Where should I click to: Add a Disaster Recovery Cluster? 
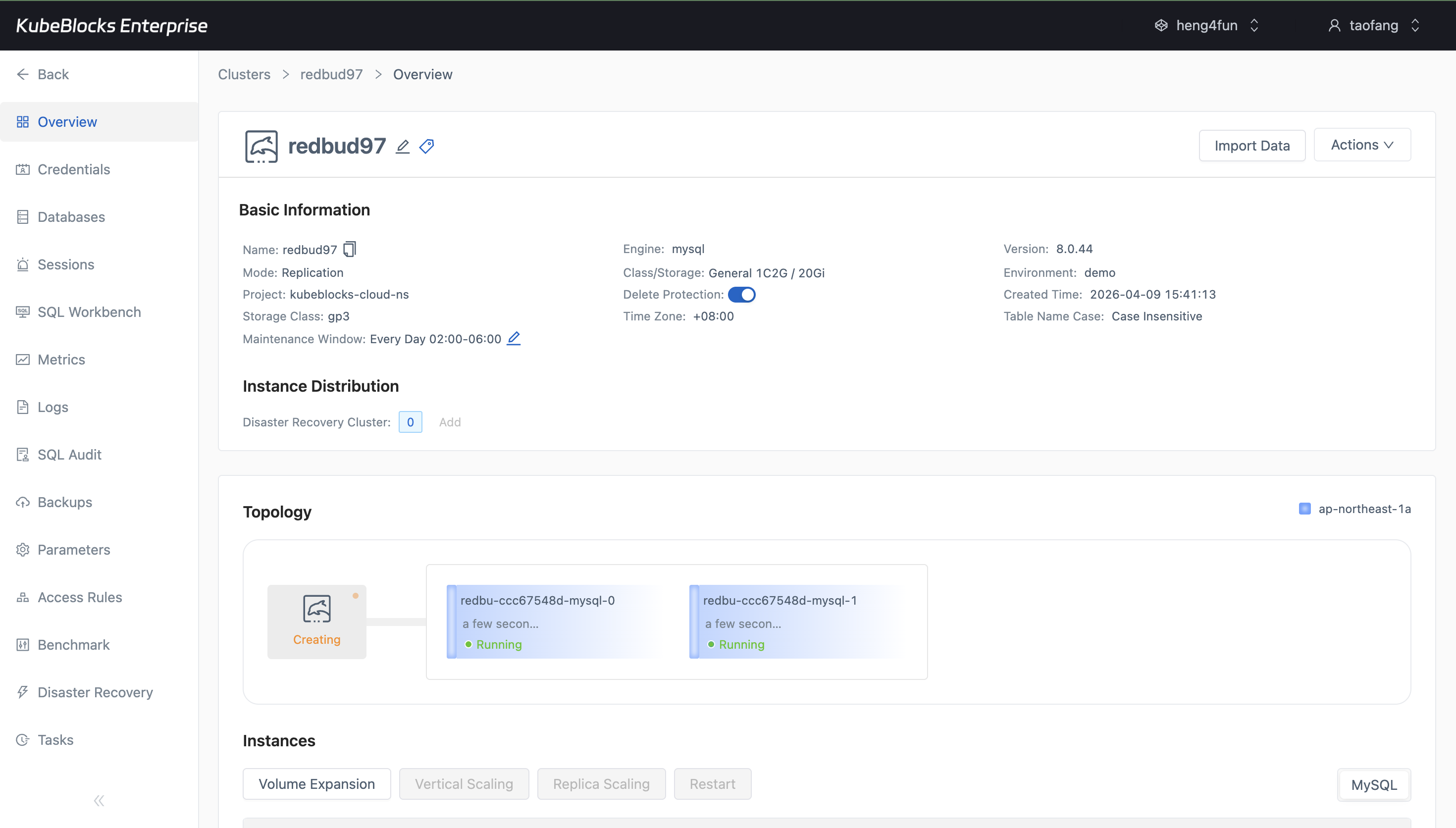coord(450,422)
